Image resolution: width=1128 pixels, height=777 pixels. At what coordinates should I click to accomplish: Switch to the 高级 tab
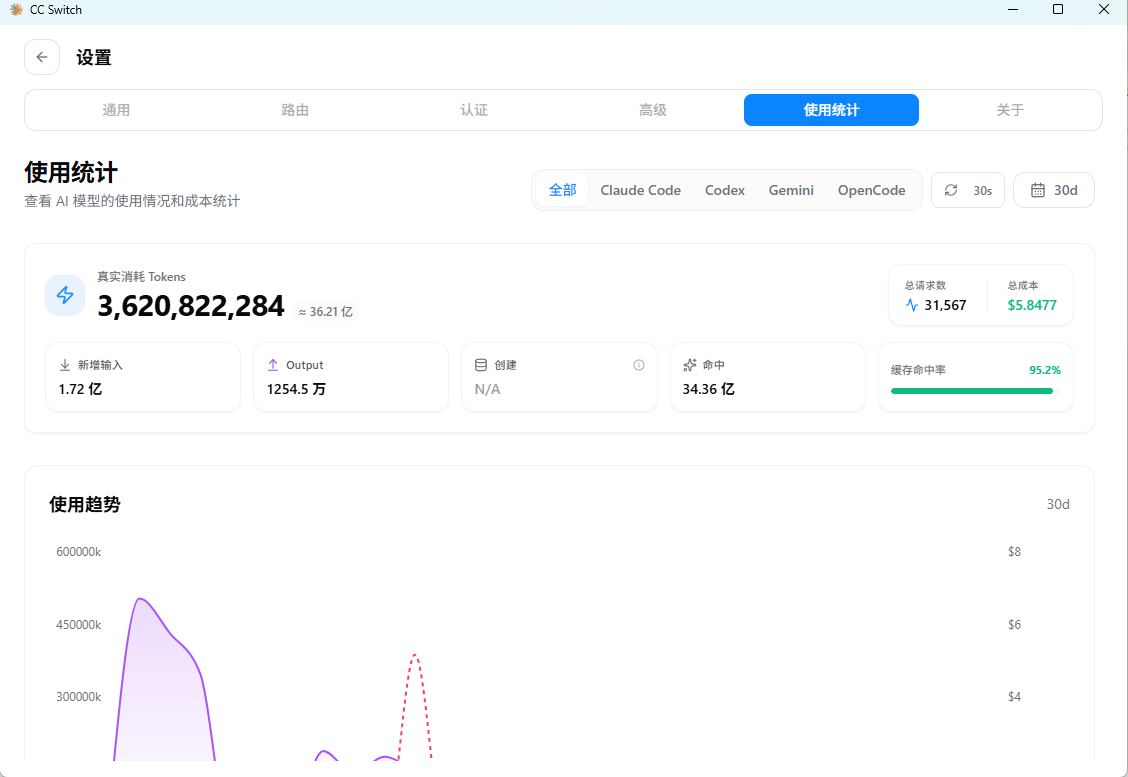tap(652, 110)
